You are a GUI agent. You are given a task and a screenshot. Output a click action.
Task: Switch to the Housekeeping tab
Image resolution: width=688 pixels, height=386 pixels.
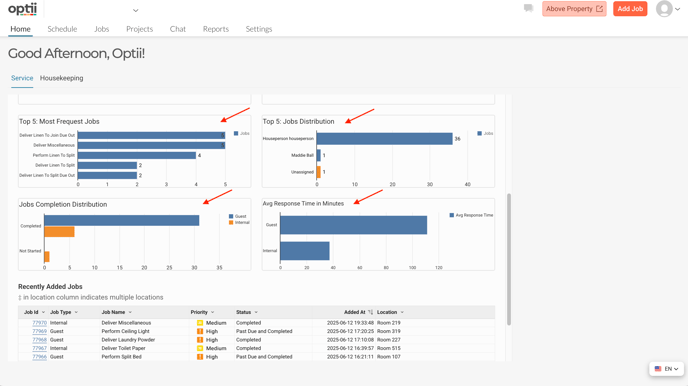pyautogui.click(x=61, y=78)
